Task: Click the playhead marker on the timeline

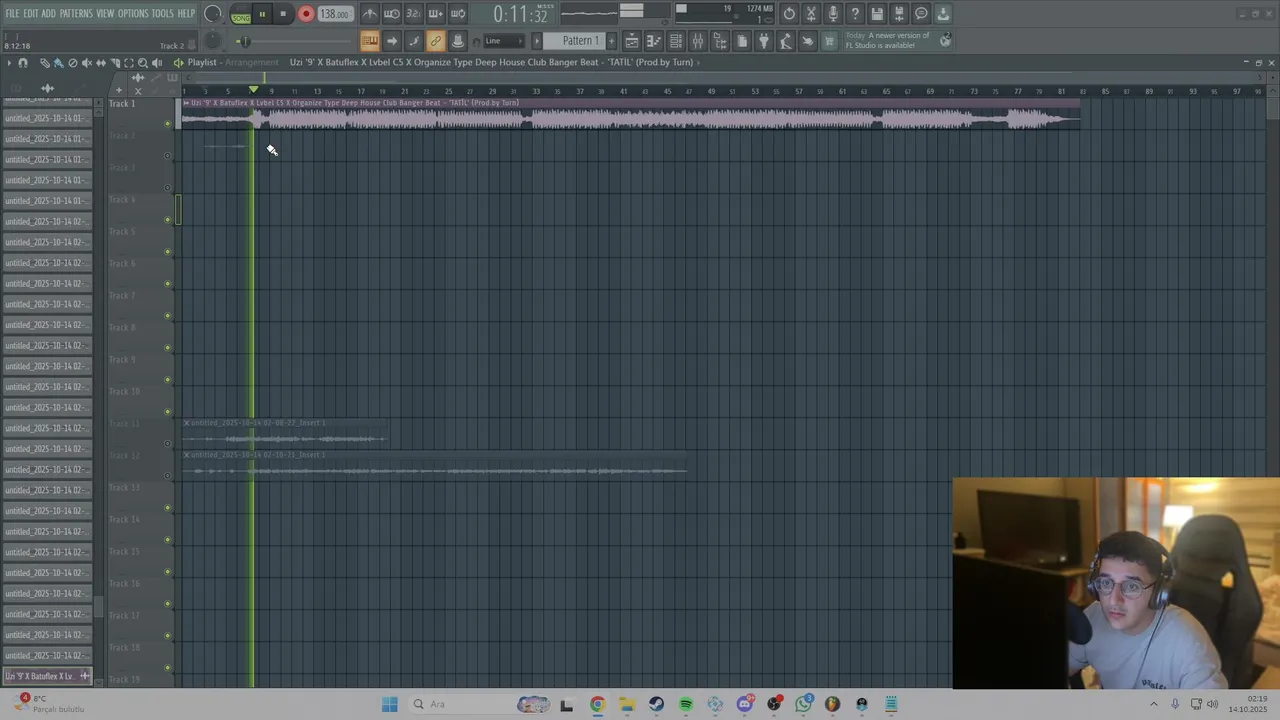Action: 254,90
